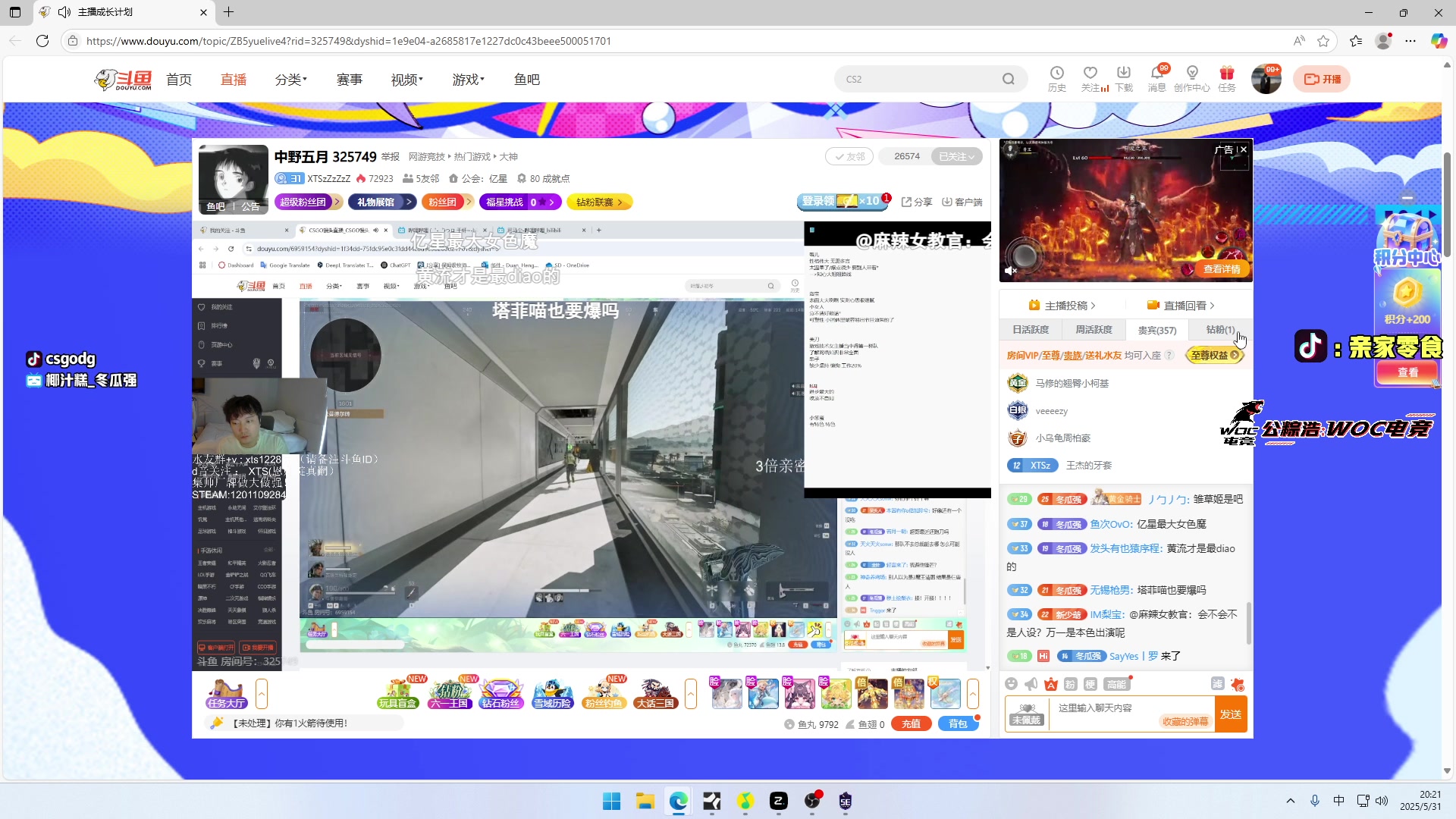
Task: Click the 下载 download icon
Action: click(1124, 78)
